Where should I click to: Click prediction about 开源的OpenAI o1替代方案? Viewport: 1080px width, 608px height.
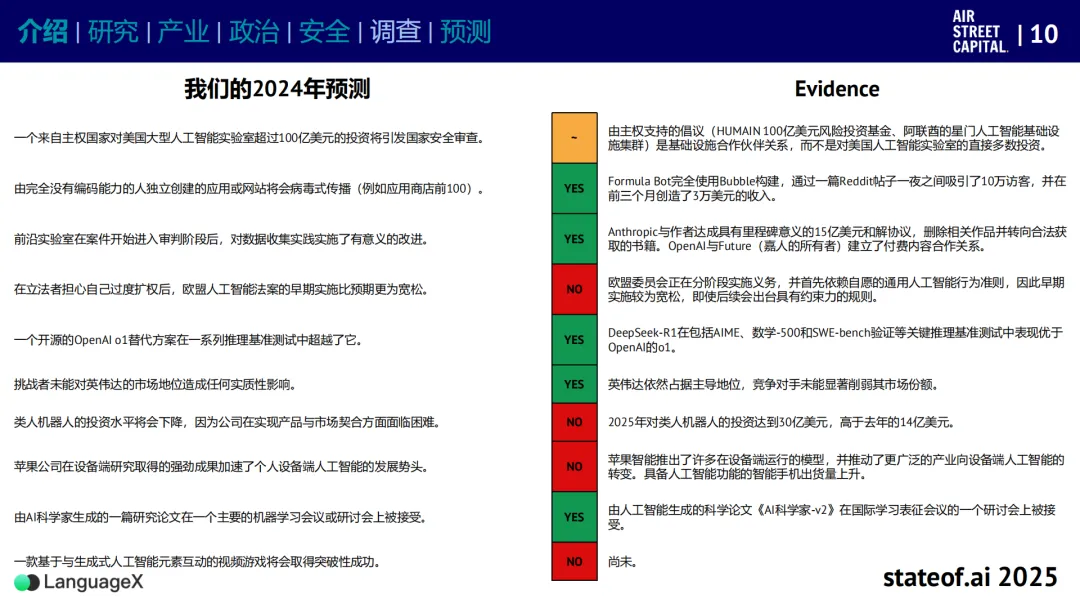point(188,339)
